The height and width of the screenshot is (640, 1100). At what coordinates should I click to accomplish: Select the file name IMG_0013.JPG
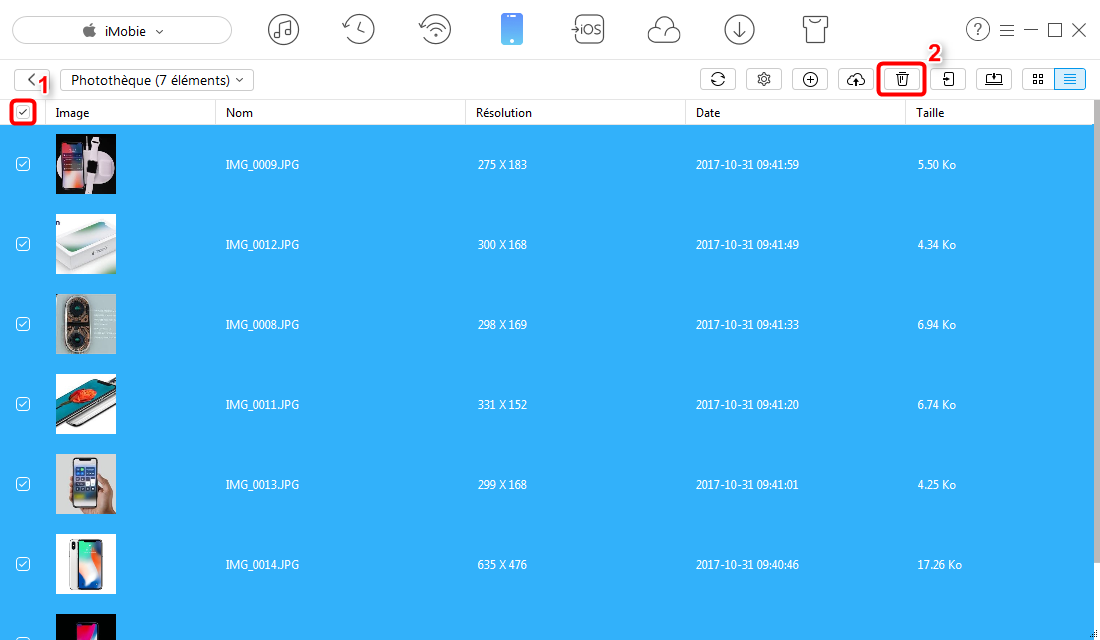click(262, 485)
